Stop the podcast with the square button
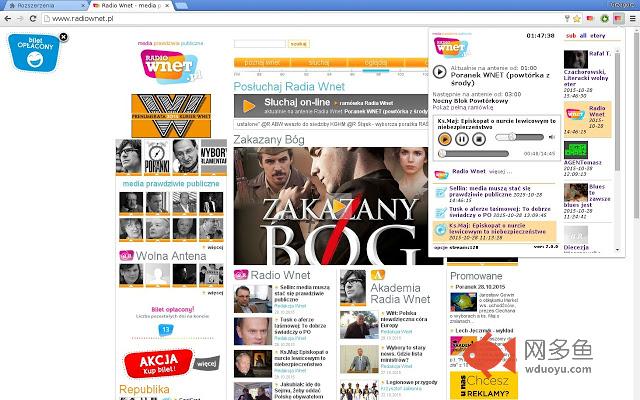 coord(478,139)
